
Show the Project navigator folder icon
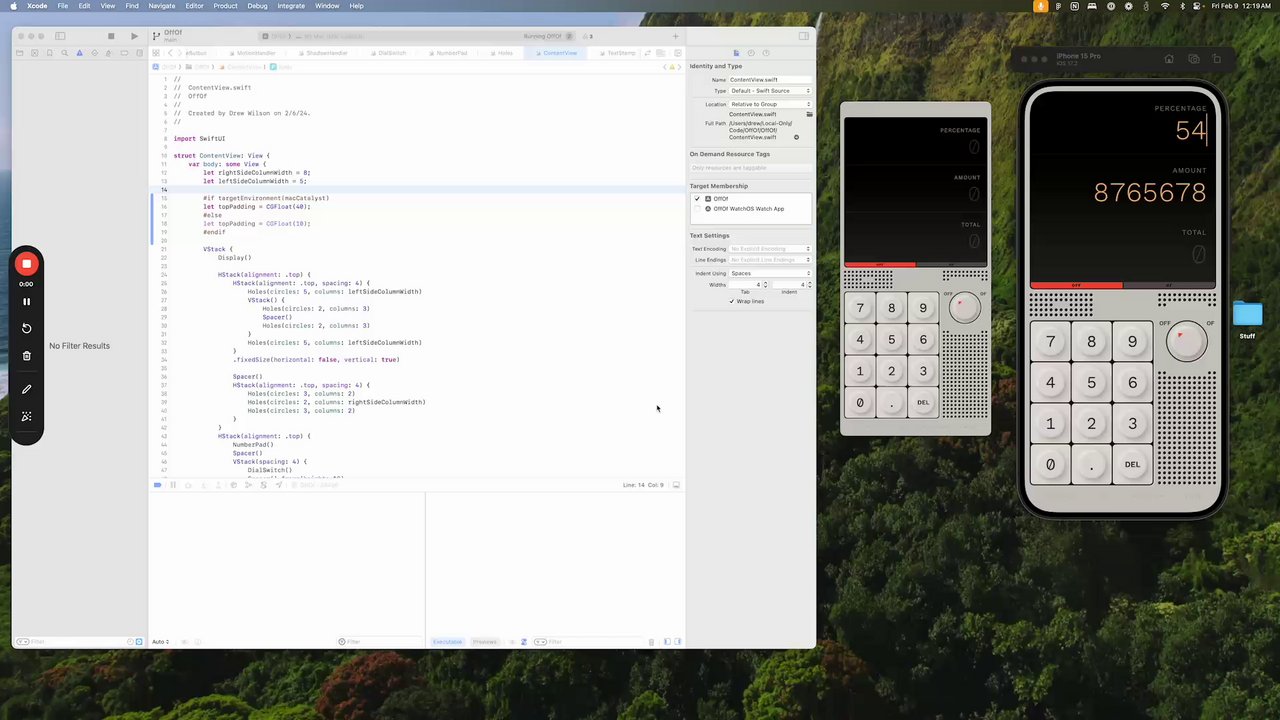tap(20, 52)
